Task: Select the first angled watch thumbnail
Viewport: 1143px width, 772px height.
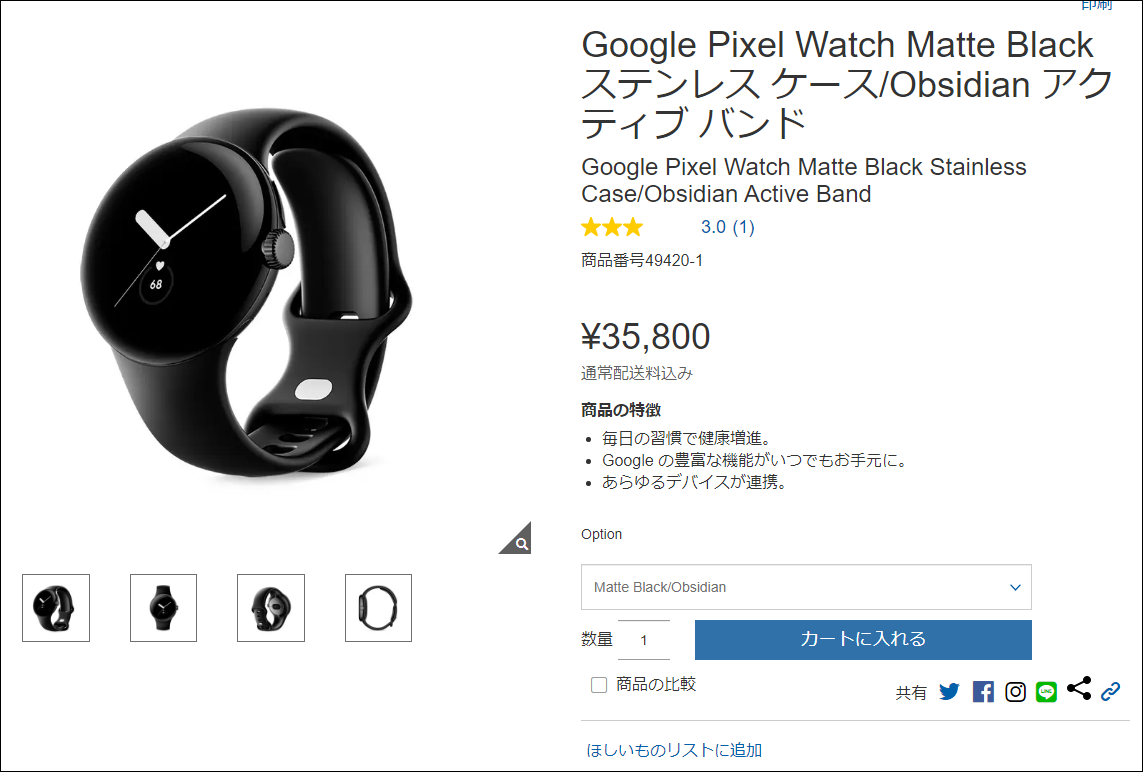Action: (x=56, y=608)
